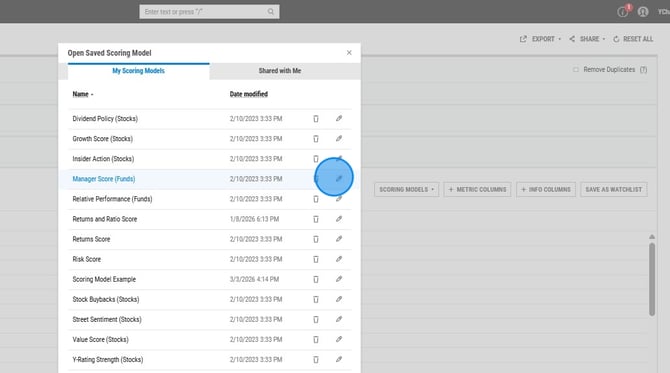Screen dimensions: 670x373
Task: Sort by Date modified column
Action: (249, 94)
